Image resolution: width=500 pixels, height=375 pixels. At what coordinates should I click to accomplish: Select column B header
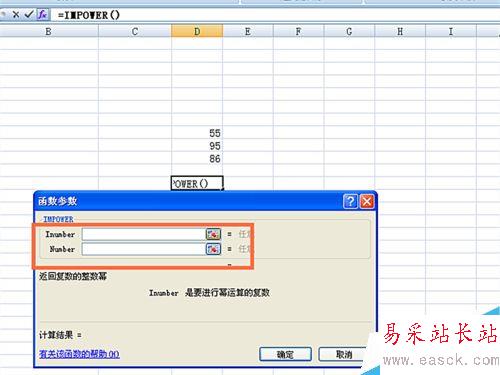click(x=49, y=32)
